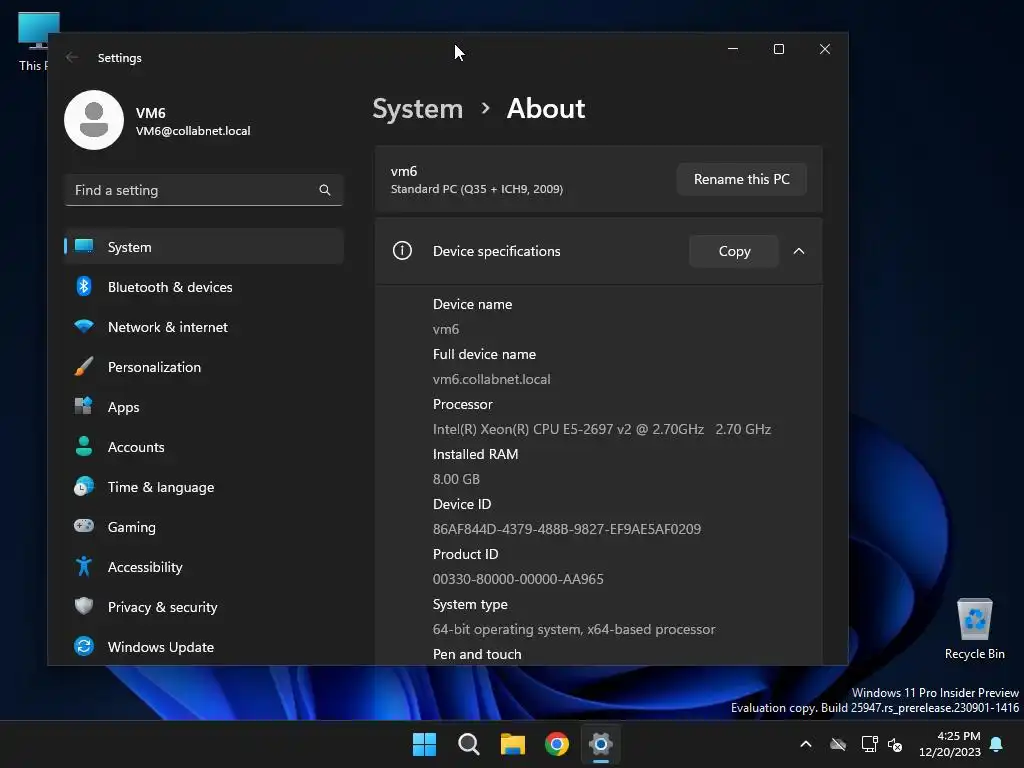Click Standard PC (Q35 + ICH9, 2009) text
1024x768 pixels.
pyautogui.click(x=477, y=189)
